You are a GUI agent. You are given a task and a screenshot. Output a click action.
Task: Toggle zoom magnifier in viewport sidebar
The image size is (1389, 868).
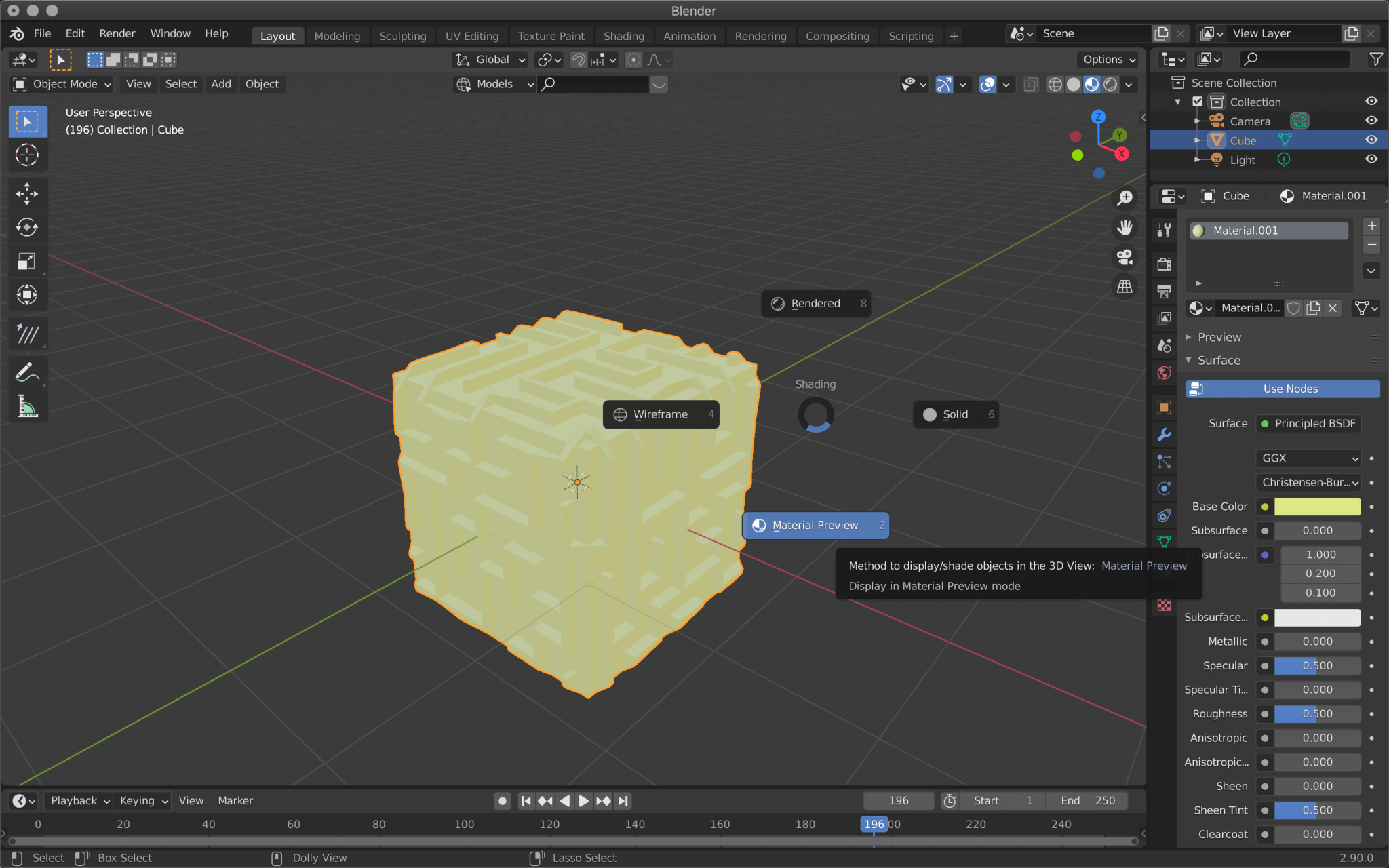click(x=1124, y=197)
